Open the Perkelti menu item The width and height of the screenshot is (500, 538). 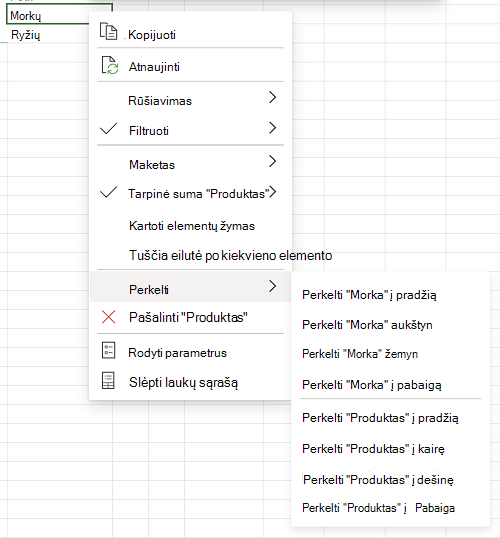190,287
